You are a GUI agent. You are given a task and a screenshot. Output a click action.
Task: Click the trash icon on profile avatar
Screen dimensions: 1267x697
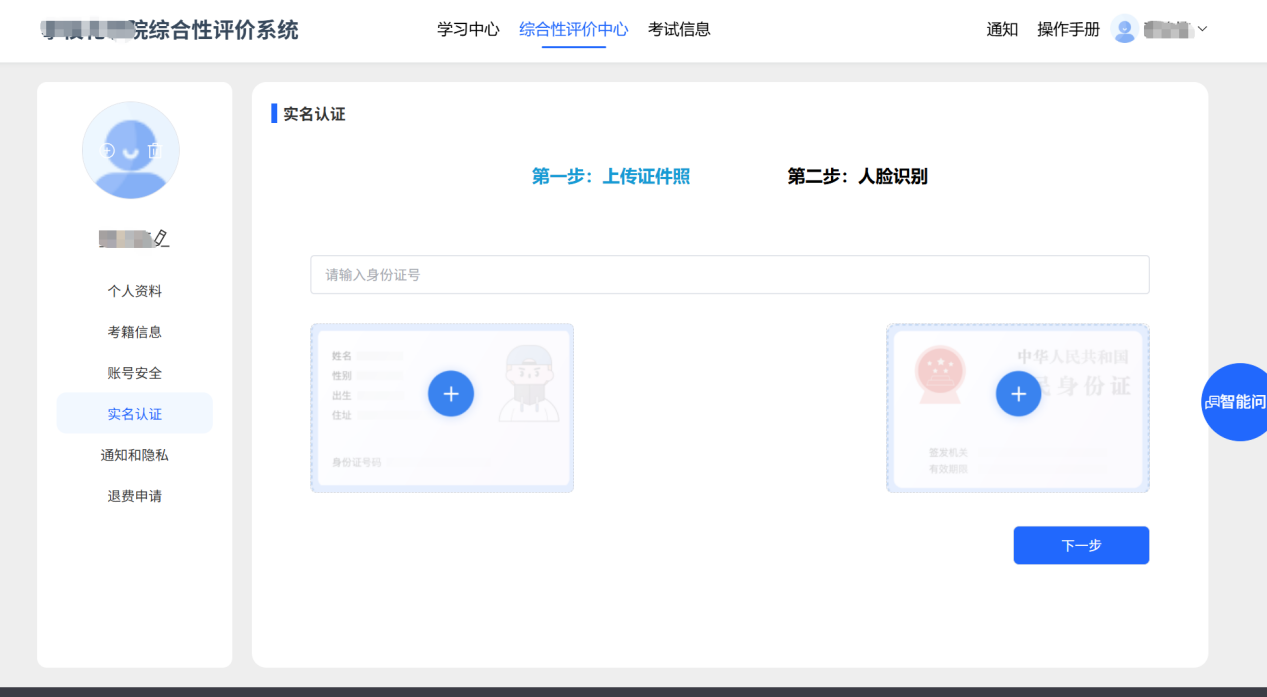click(x=154, y=151)
